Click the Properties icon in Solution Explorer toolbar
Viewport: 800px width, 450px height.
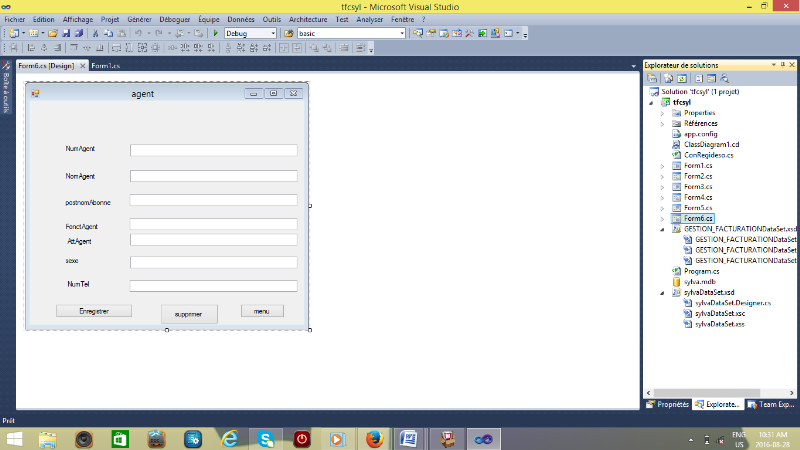tap(652, 79)
